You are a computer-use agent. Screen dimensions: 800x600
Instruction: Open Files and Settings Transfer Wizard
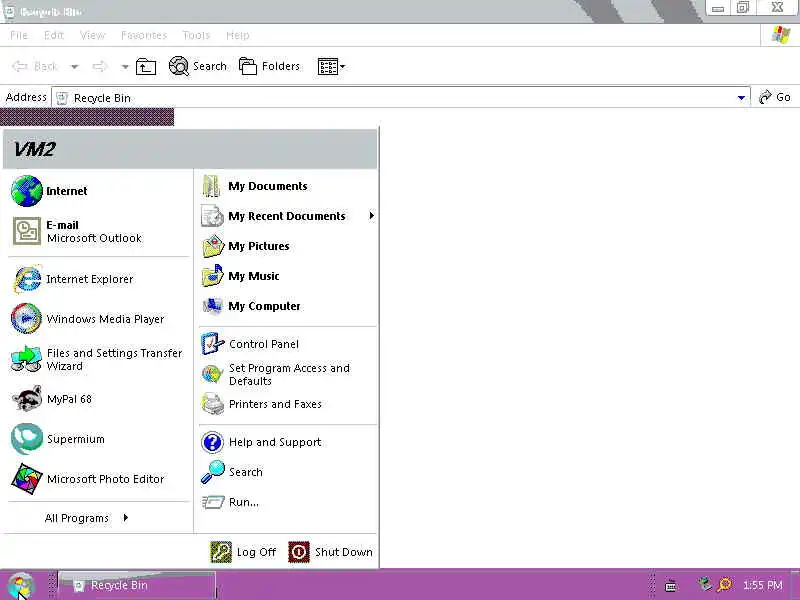[99, 359]
